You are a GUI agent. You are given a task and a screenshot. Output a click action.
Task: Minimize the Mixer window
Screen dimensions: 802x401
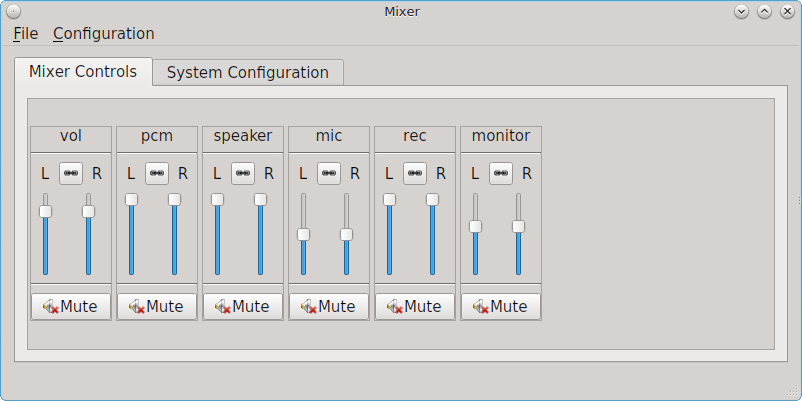[742, 11]
